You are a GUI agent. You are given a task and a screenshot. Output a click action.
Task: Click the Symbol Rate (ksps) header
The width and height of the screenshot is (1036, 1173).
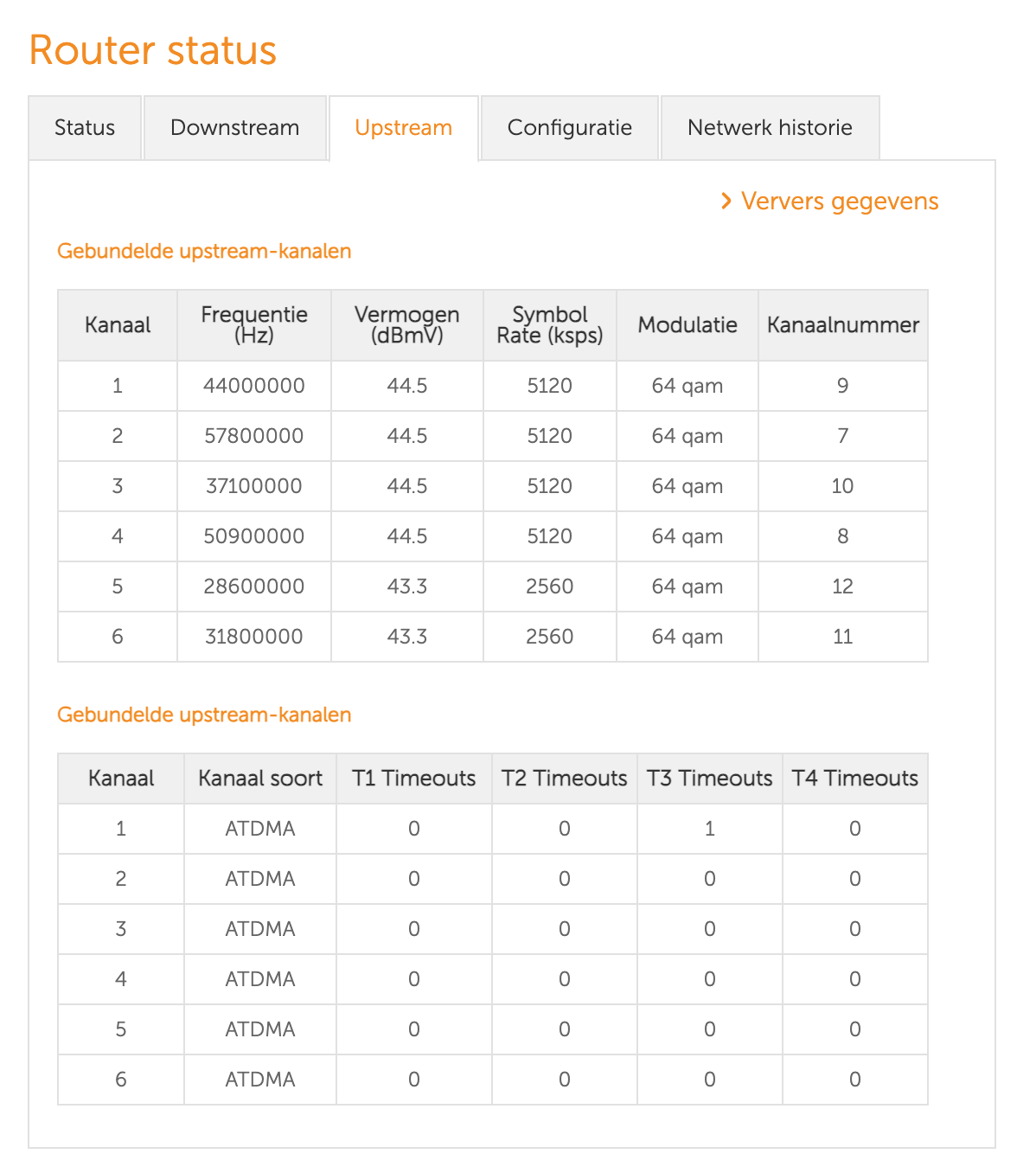coord(549,325)
